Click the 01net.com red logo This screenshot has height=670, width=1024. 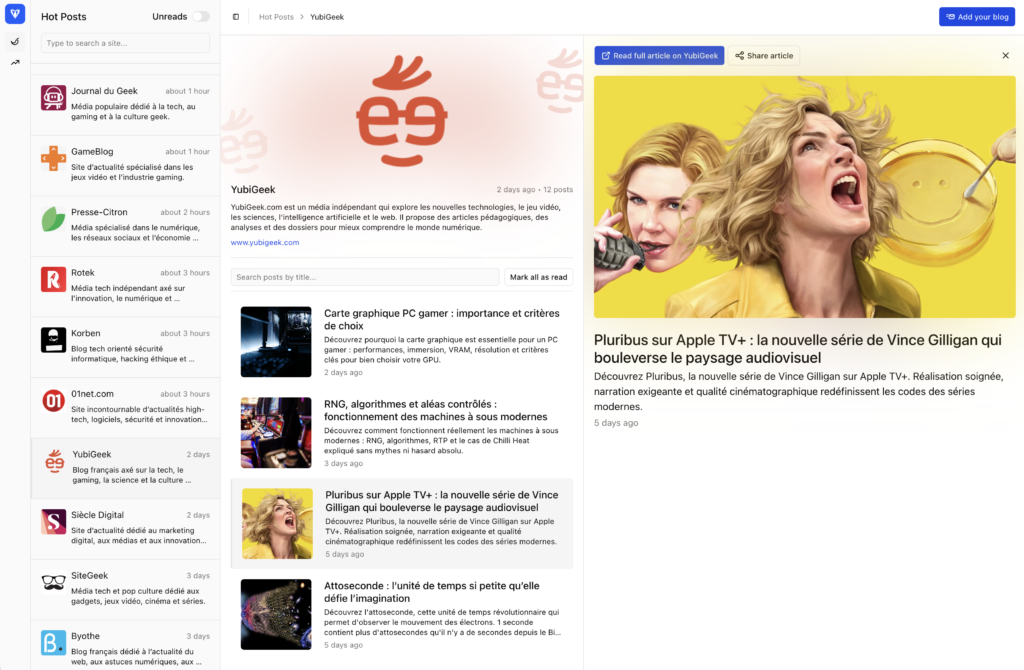pos(53,401)
